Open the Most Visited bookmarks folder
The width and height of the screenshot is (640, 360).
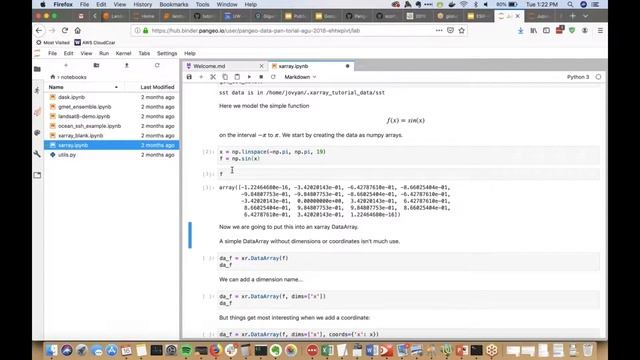pyautogui.click(x=53, y=42)
